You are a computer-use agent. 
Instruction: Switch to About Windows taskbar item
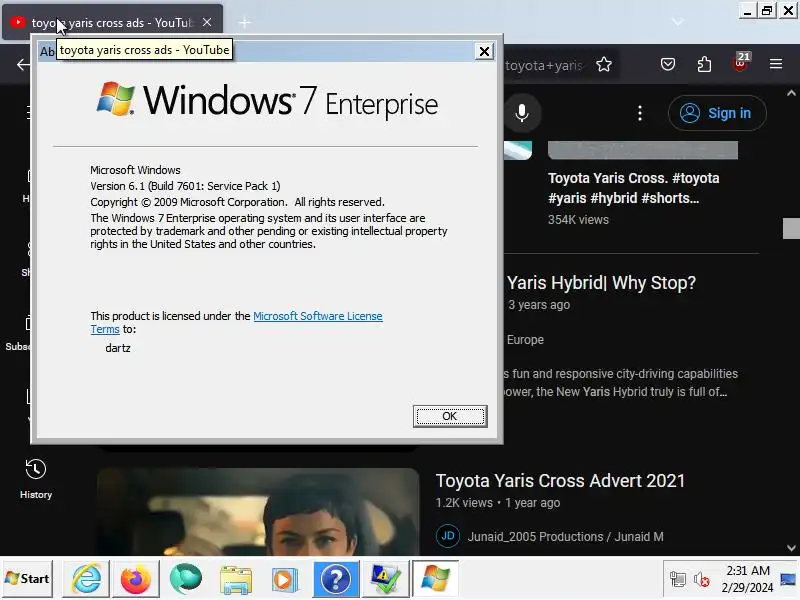(435, 579)
